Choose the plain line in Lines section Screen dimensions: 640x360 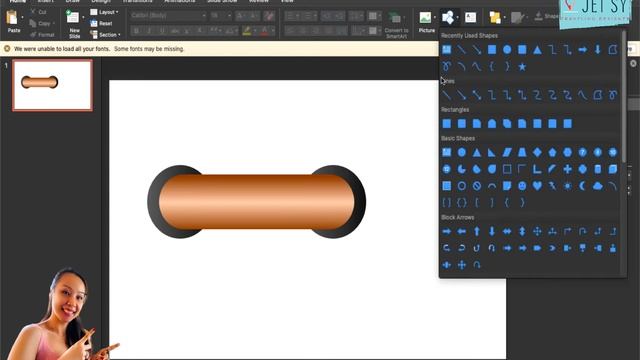point(447,95)
